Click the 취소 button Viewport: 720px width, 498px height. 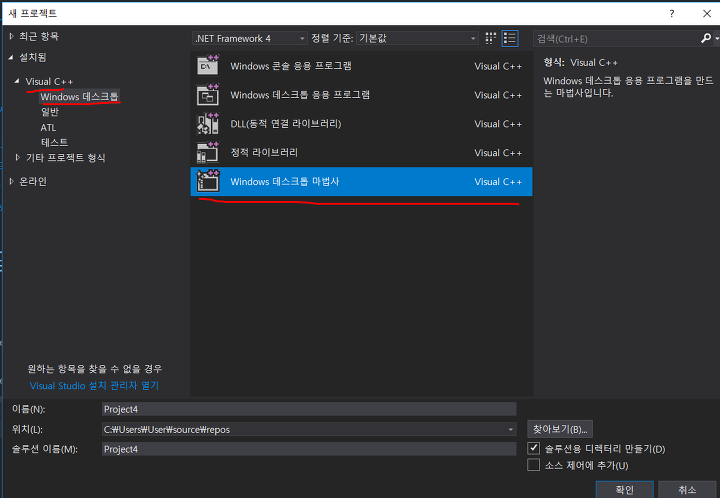(x=687, y=489)
